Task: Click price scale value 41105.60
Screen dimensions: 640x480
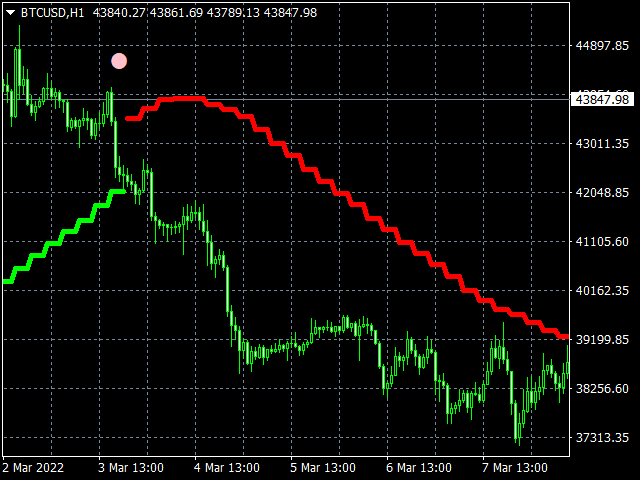Action: tap(602, 242)
